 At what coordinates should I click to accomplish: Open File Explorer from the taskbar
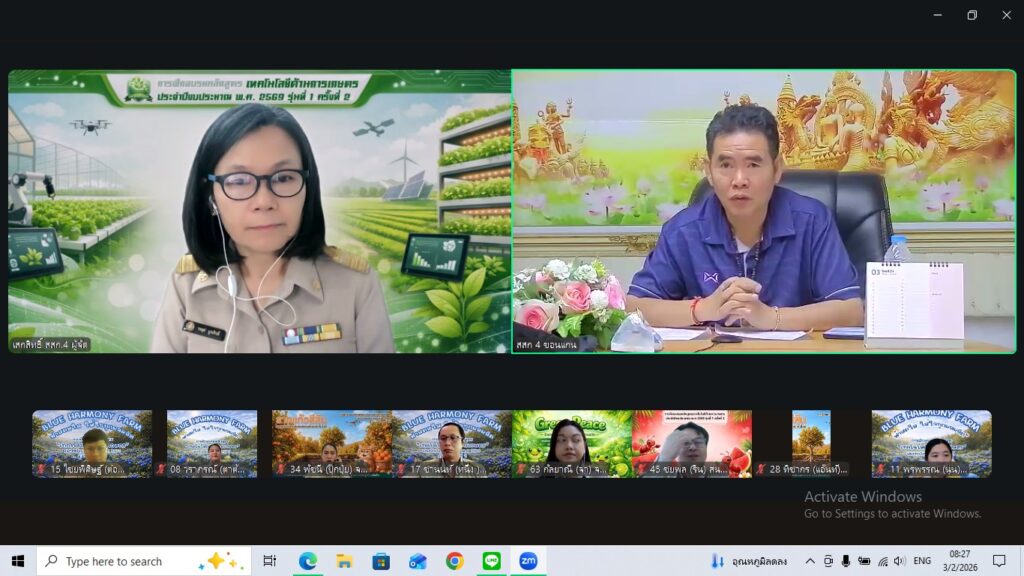pyautogui.click(x=344, y=561)
